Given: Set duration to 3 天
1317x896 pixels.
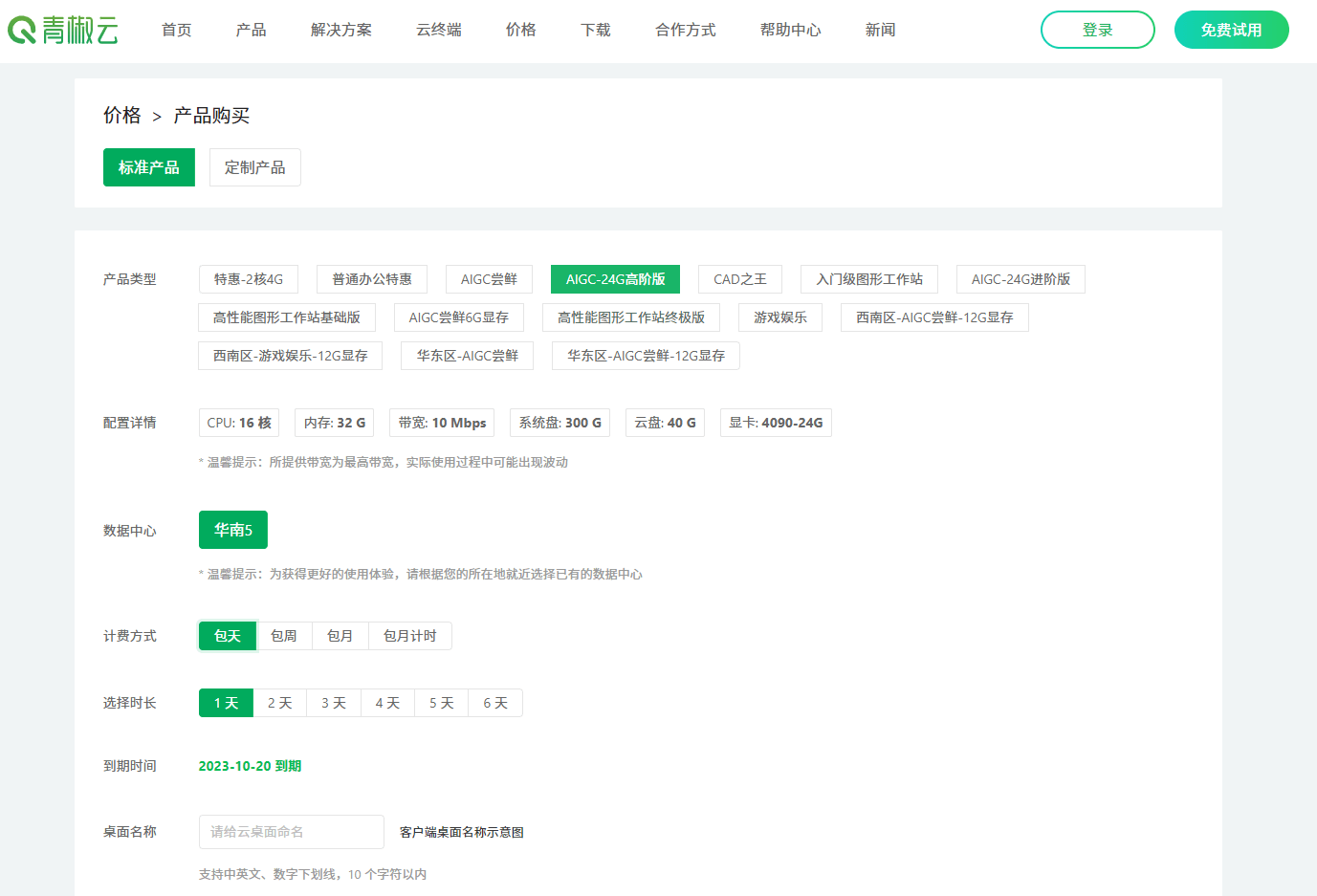Looking at the screenshot, I should pyautogui.click(x=334, y=703).
